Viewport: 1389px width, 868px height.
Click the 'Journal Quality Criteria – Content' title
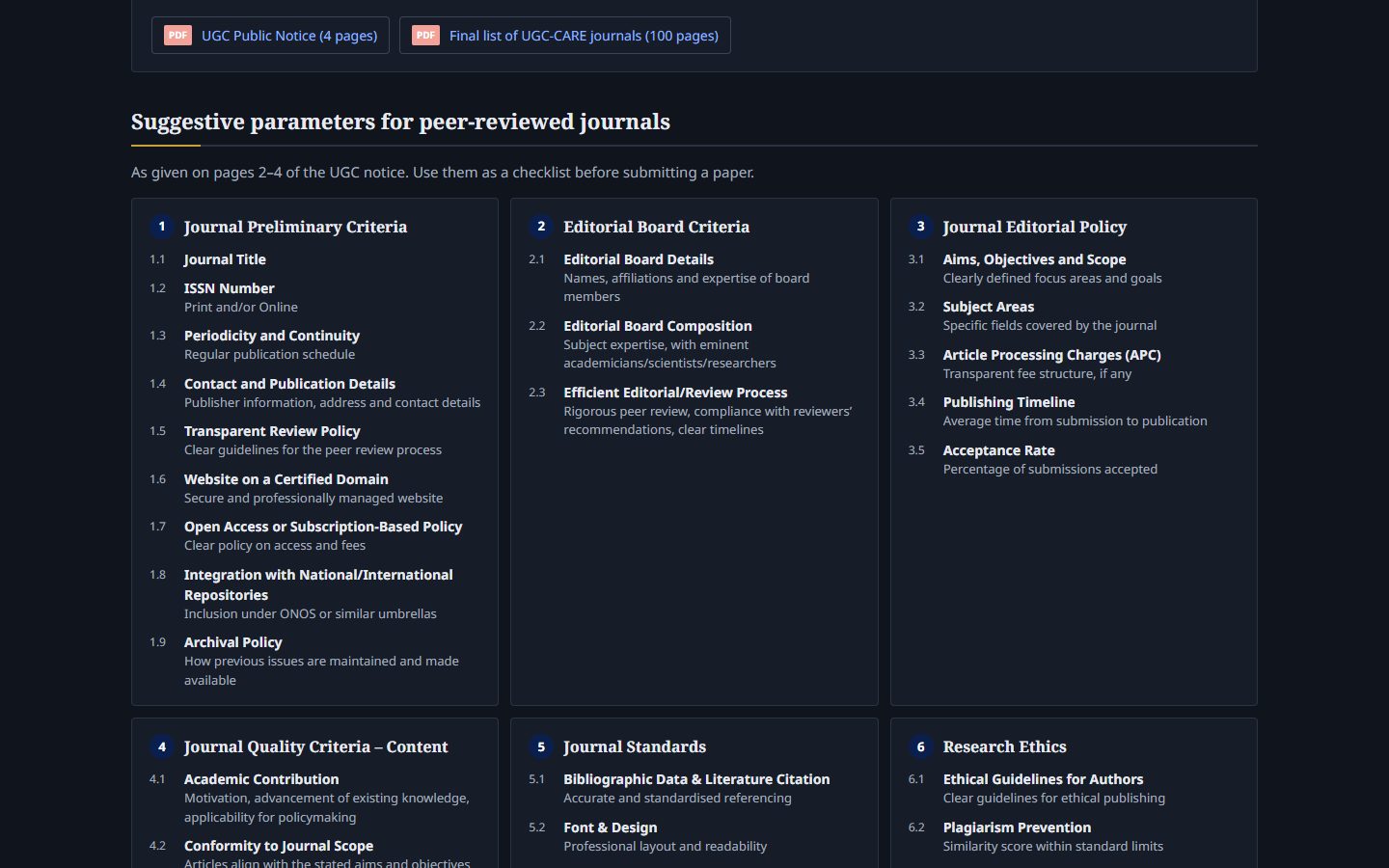[315, 746]
